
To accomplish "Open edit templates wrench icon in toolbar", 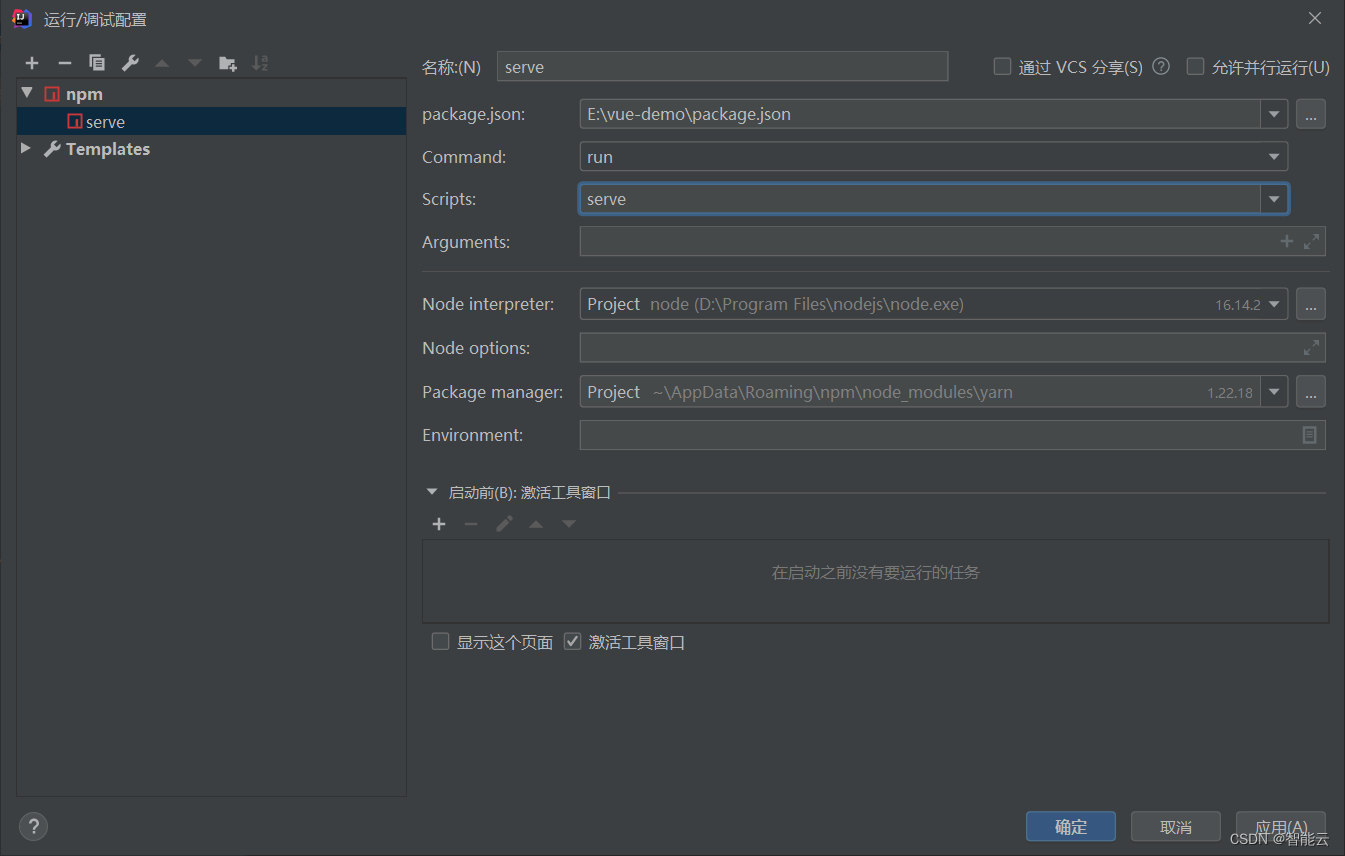I will click(130, 63).
